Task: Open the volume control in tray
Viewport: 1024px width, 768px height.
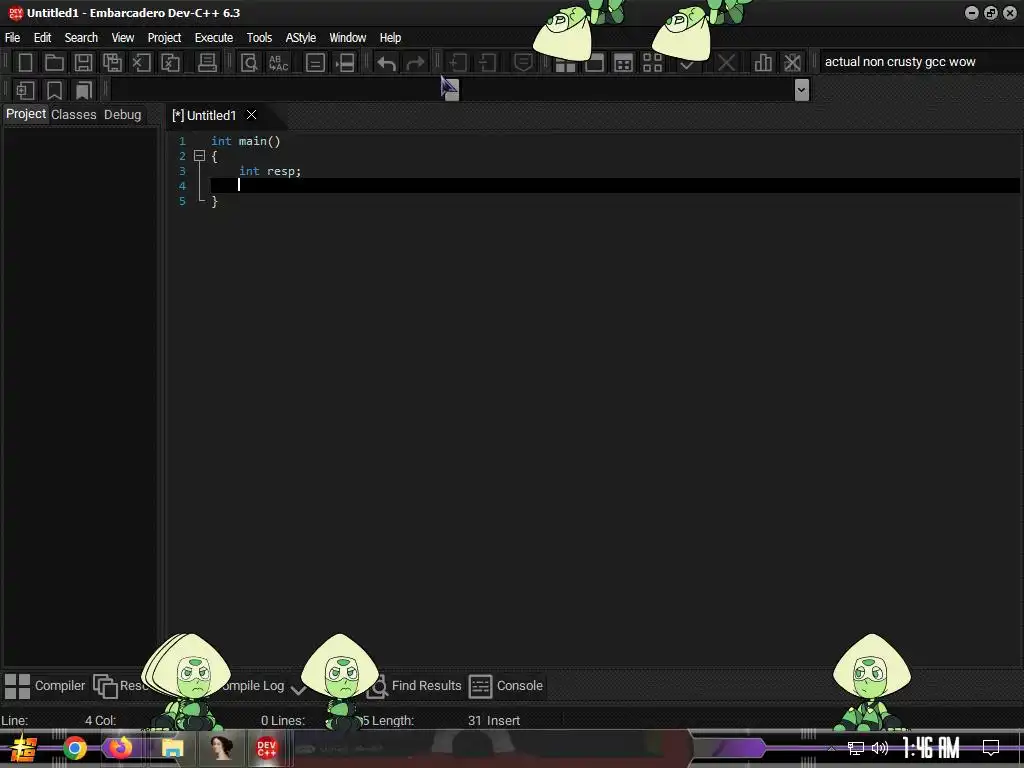Action: click(880, 748)
